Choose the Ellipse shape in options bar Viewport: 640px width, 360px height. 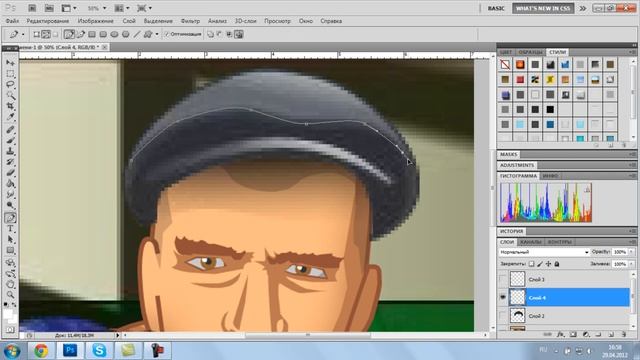(x=114, y=34)
